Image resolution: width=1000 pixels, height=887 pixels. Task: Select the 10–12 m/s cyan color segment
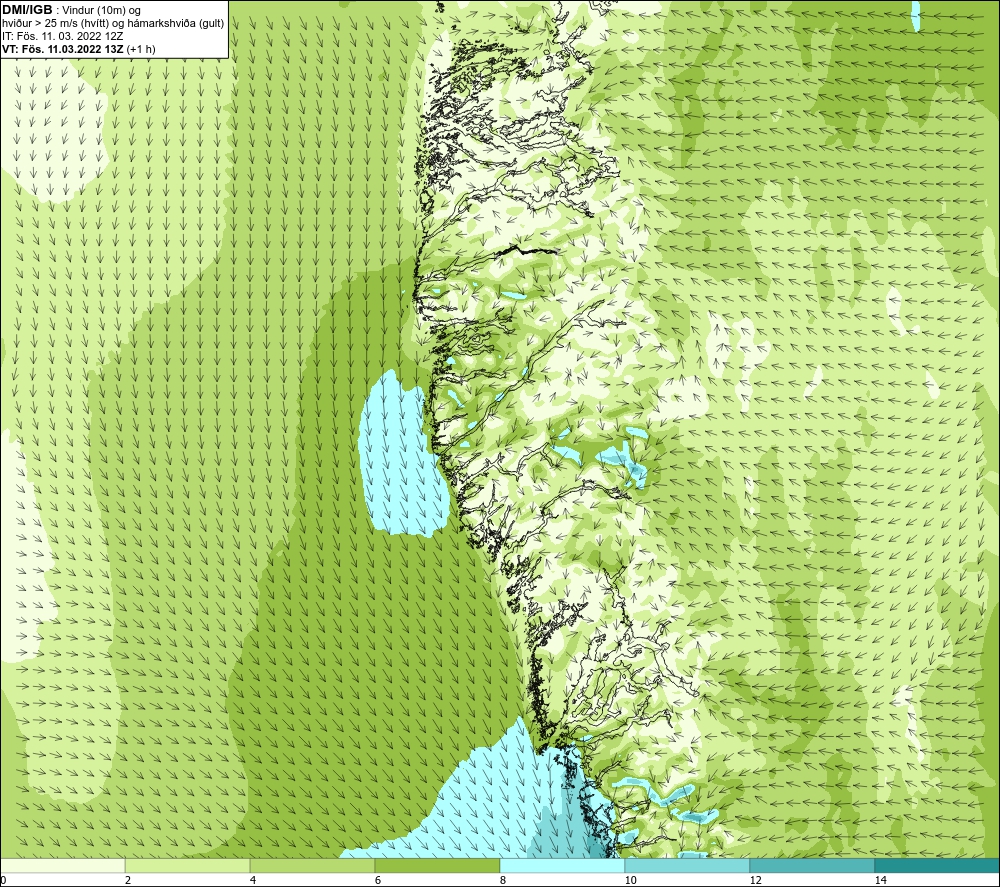click(x=688, y=866)
